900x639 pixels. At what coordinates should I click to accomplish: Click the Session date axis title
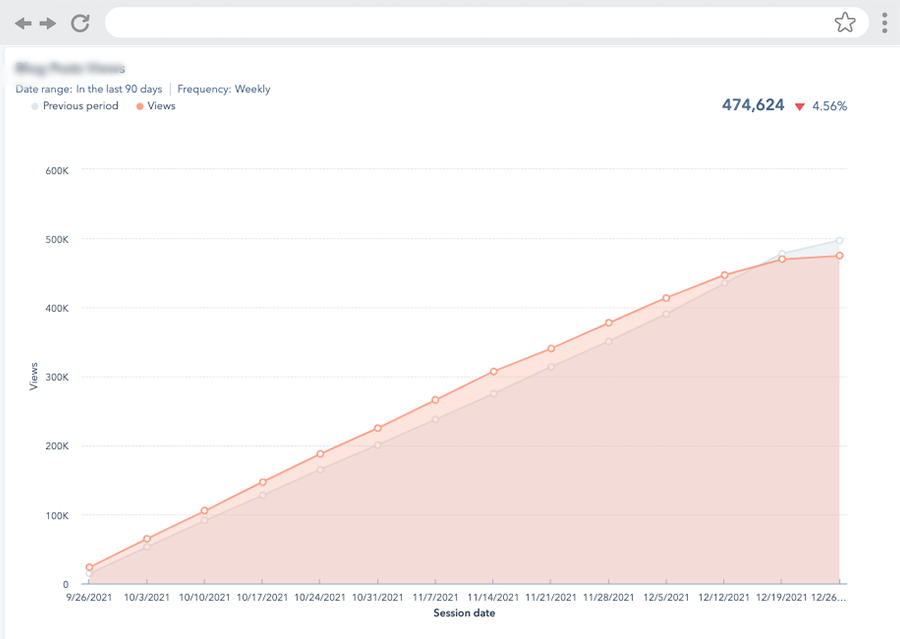coord(464,613)
